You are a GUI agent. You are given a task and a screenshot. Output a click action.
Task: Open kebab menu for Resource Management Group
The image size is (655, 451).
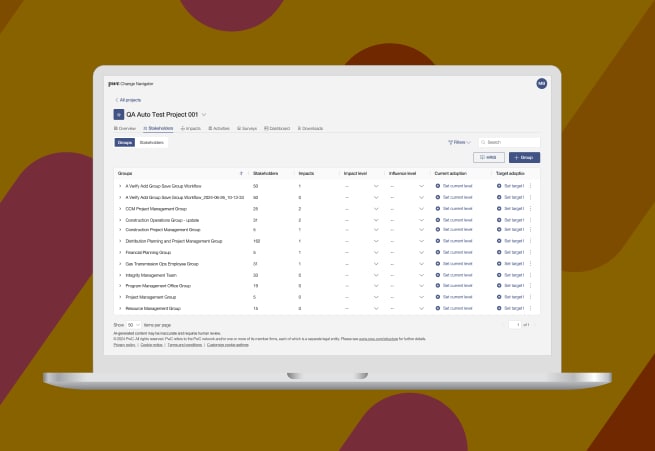coord(530,309)
